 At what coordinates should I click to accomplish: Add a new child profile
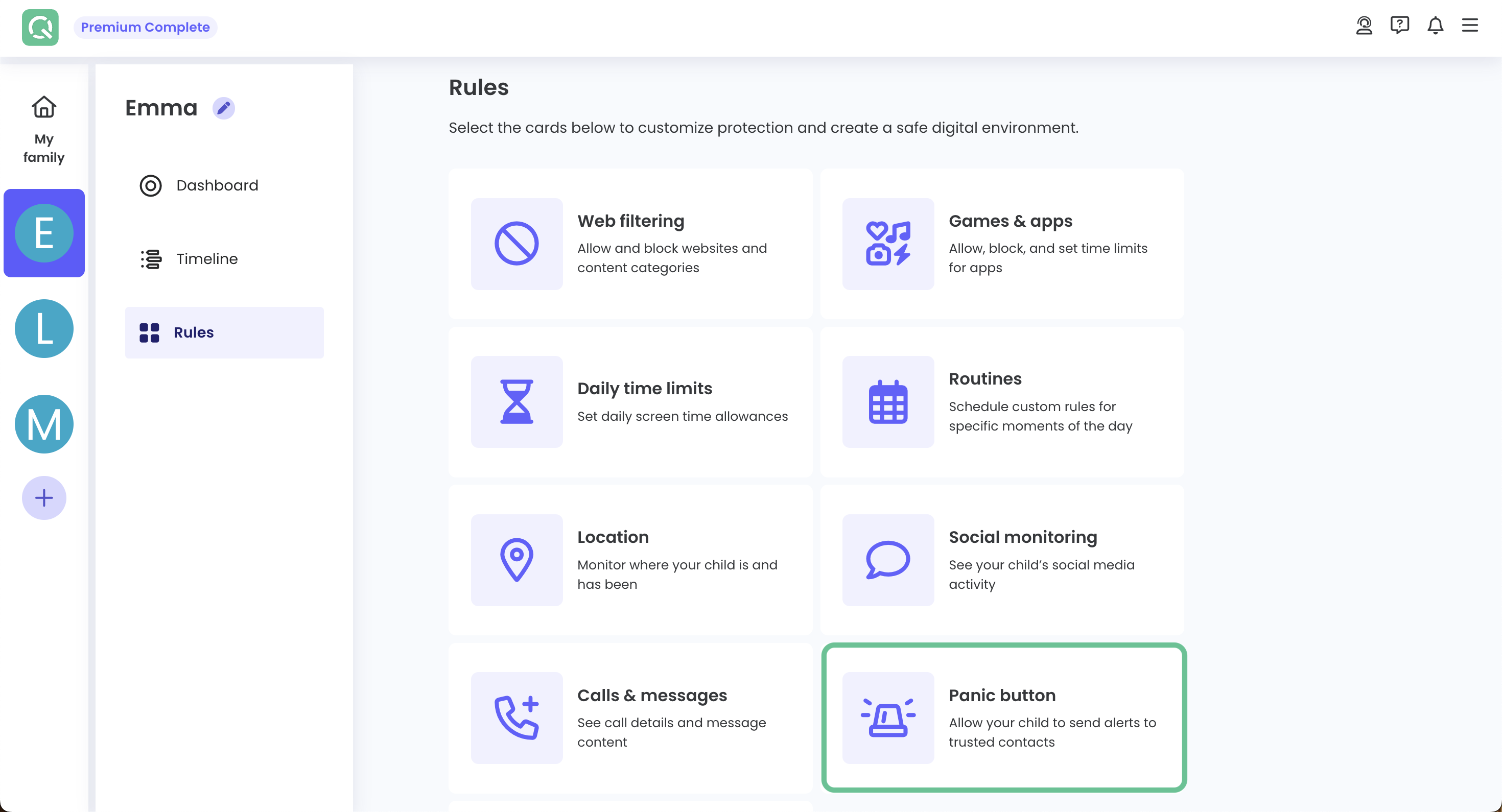click(44, 498)
